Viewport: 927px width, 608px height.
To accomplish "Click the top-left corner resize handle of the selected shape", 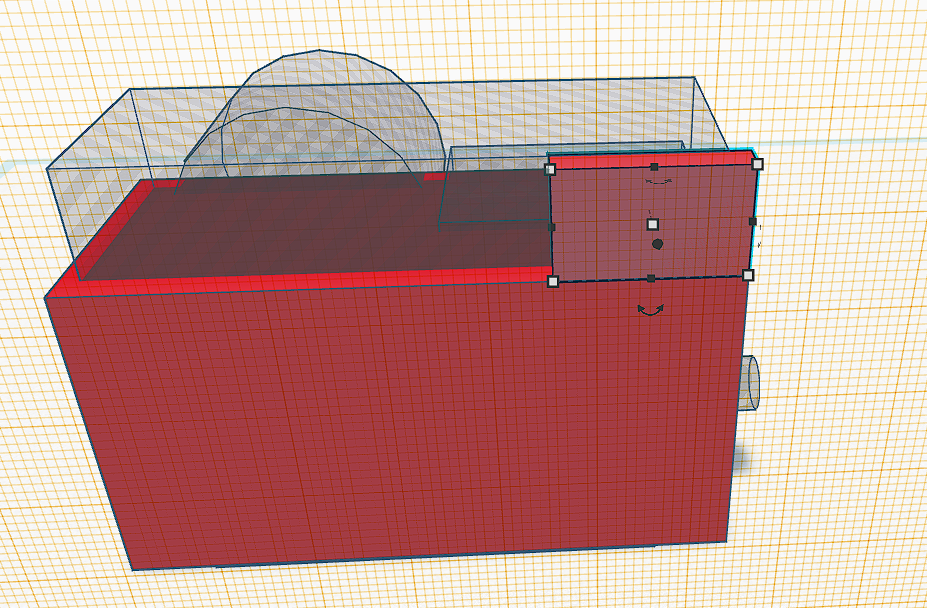I will (550, 170).
